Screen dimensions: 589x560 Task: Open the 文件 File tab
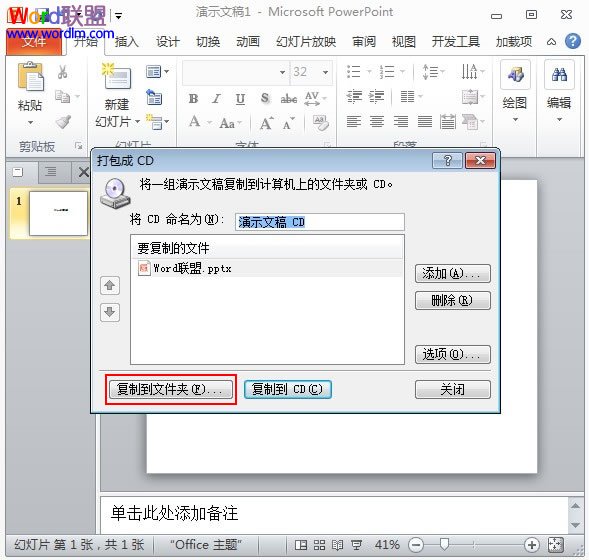[x=34, y=42]
